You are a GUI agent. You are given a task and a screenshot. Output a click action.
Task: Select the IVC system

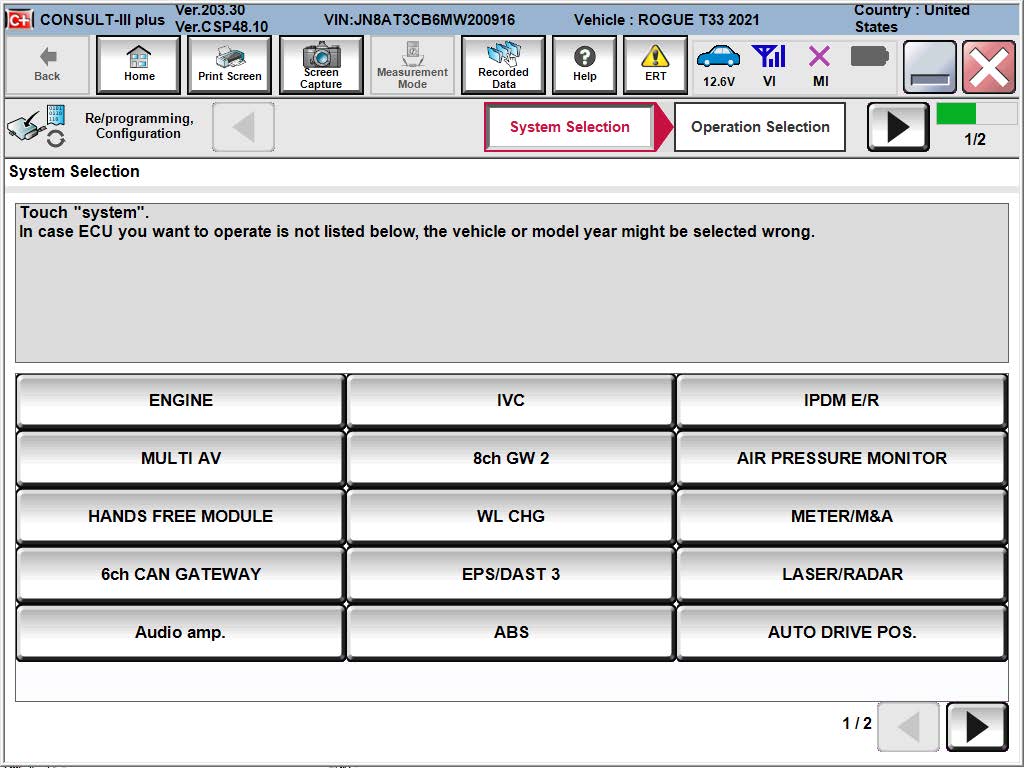[x=511, y=401]
